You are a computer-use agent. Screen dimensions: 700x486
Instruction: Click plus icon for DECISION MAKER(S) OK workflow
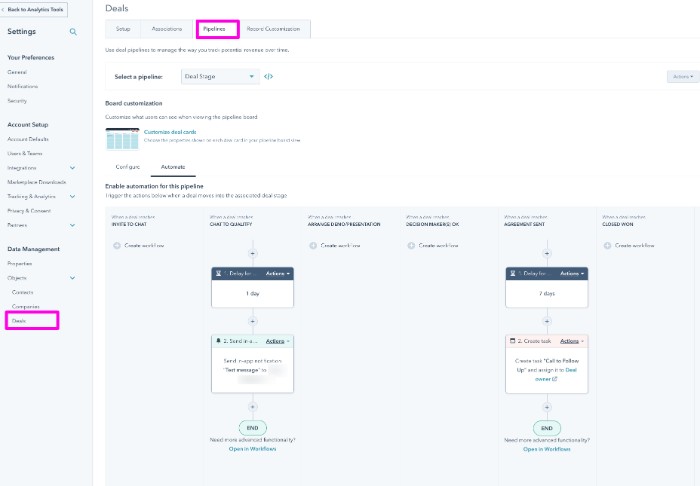pos(411,245)
